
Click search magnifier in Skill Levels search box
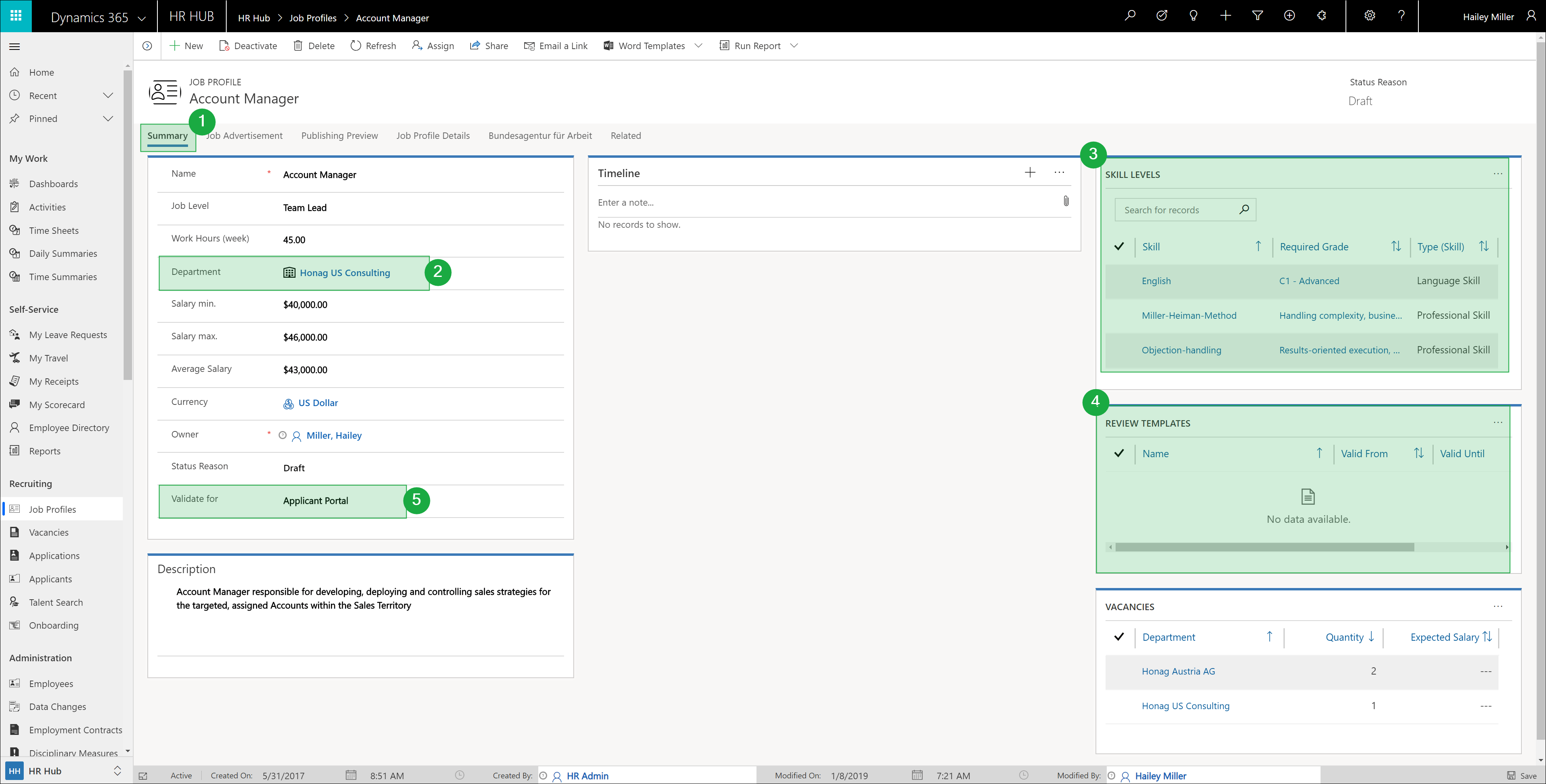point(1244,209)
